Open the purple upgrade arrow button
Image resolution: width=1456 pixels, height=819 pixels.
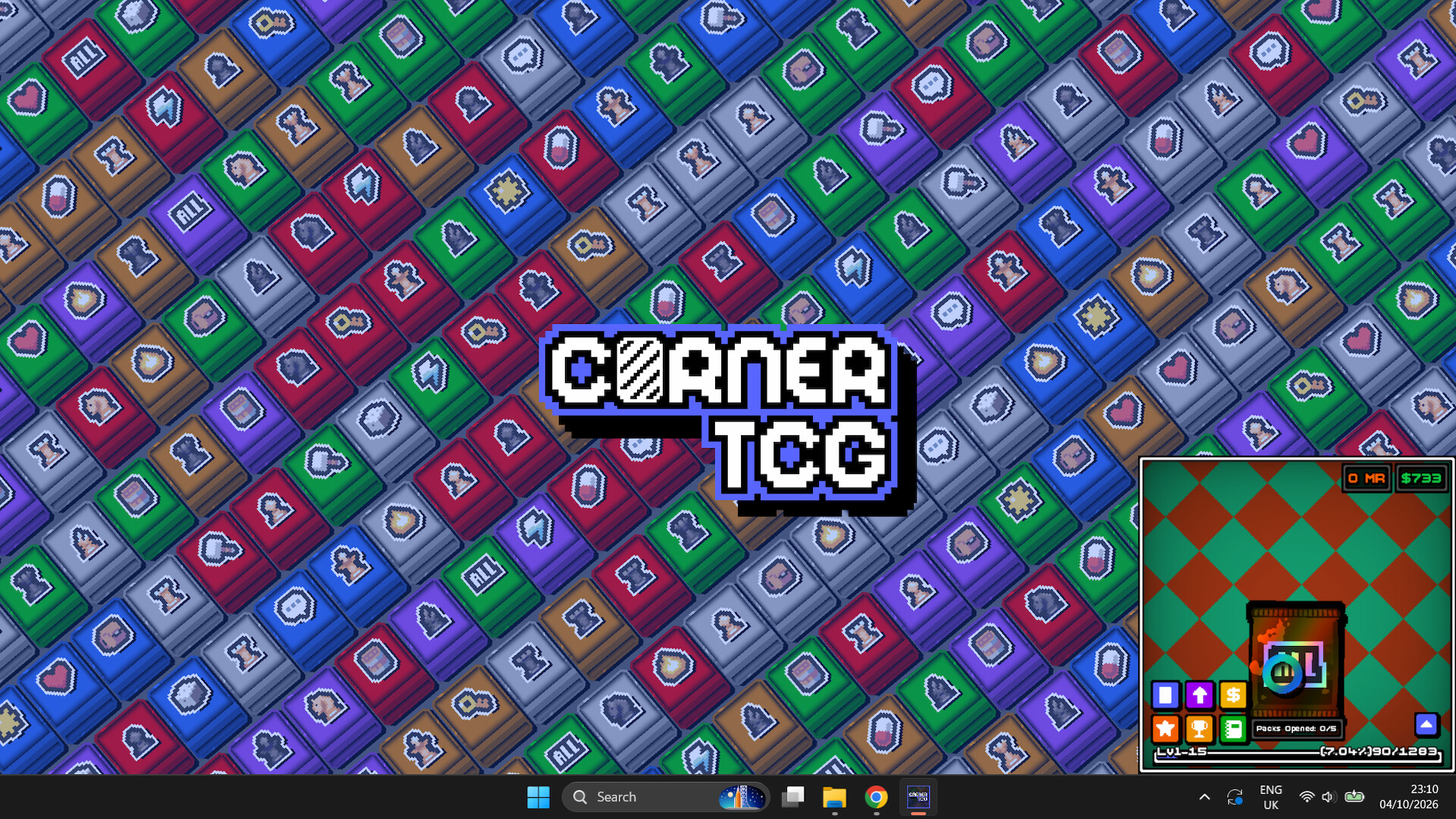click(1199, 695)
